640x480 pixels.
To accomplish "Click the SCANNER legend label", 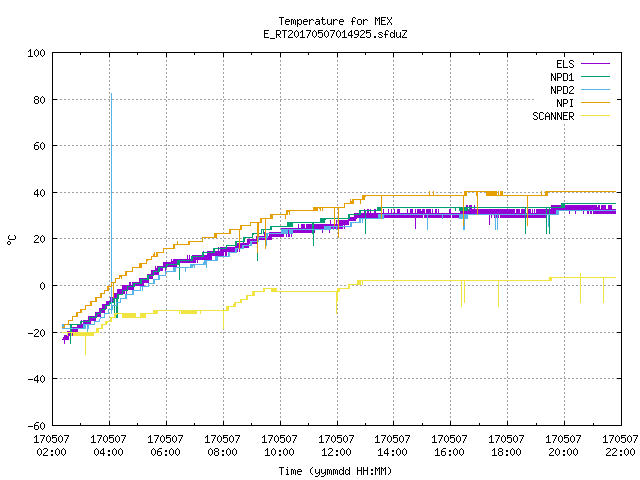I will coord(553,116).
